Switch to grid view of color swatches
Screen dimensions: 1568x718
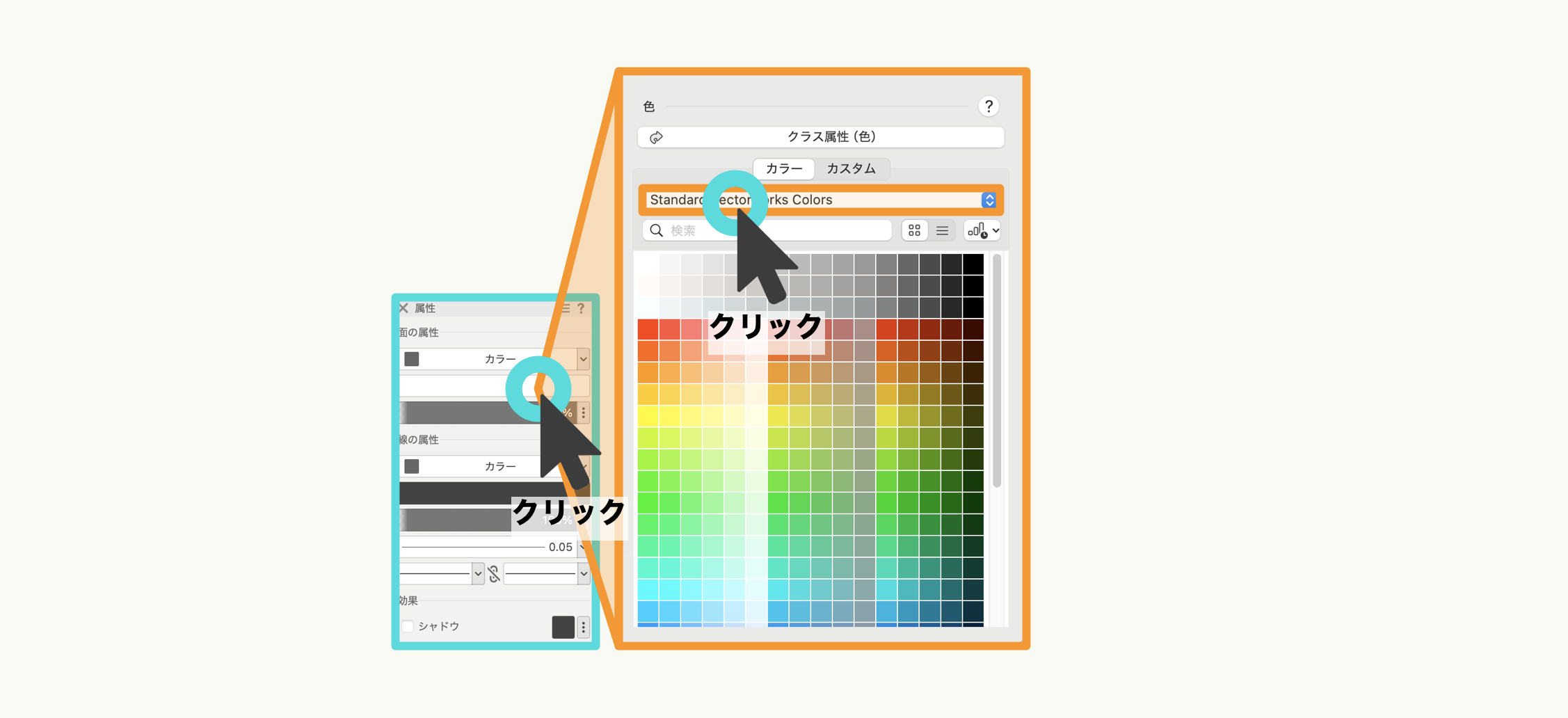[x=914, y=230]
